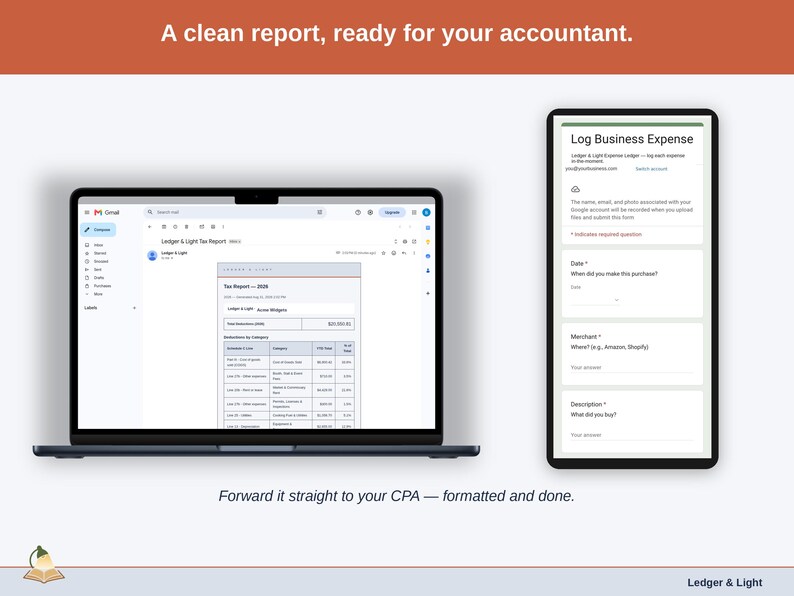This screenshot has height=596, width=794.
Task: Click the Ledger & Light lamp-and-book logo
Action: [x=44, y=565]
